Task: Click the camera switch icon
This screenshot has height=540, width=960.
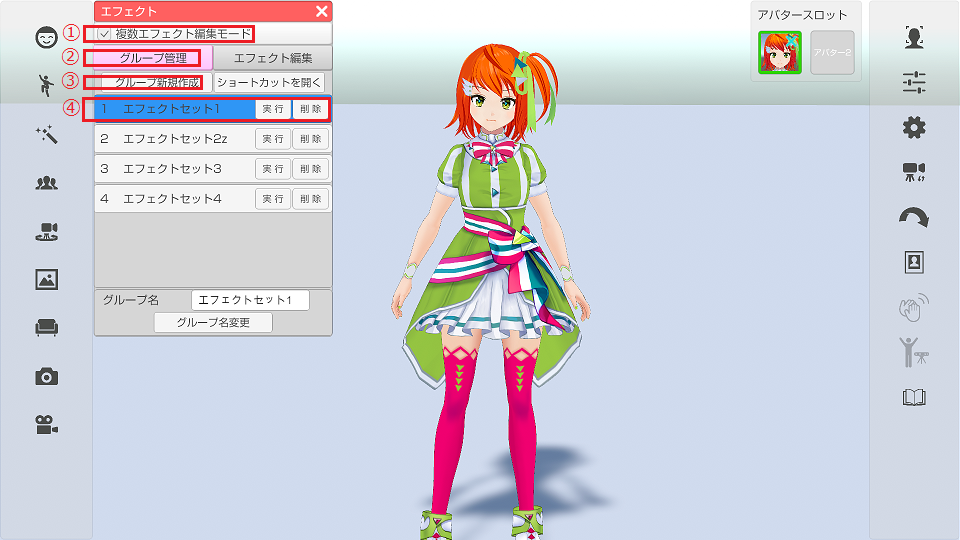Action: pos(914,172)
